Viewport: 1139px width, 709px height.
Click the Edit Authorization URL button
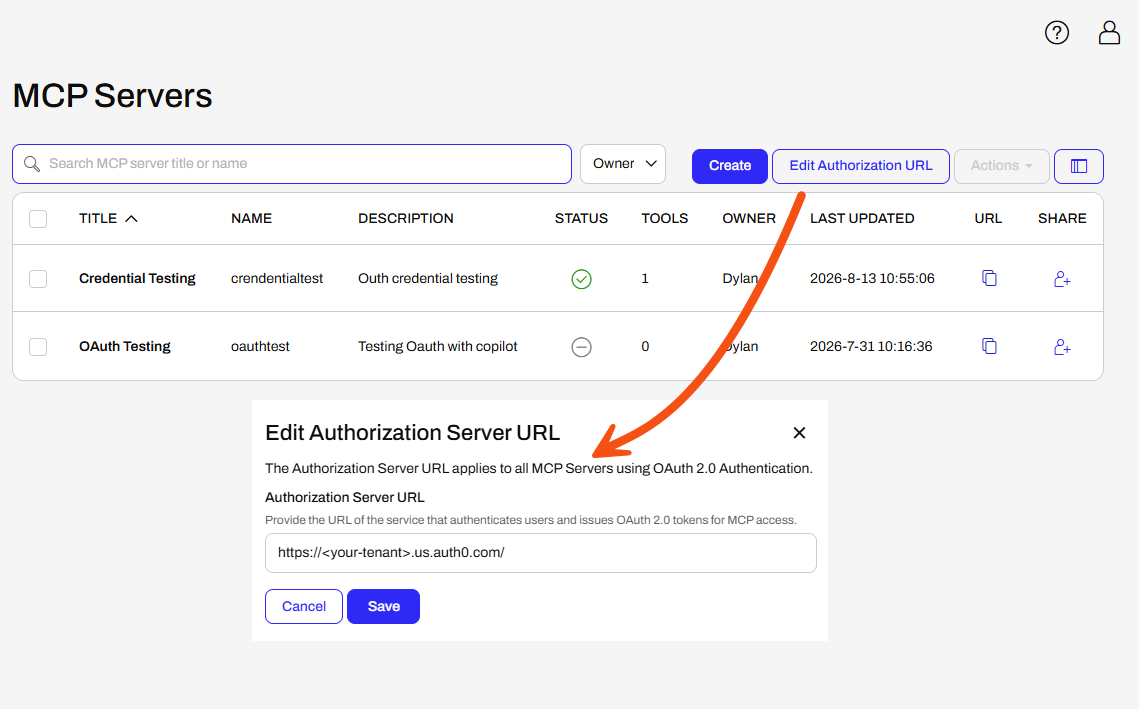[x=861, y=166]
